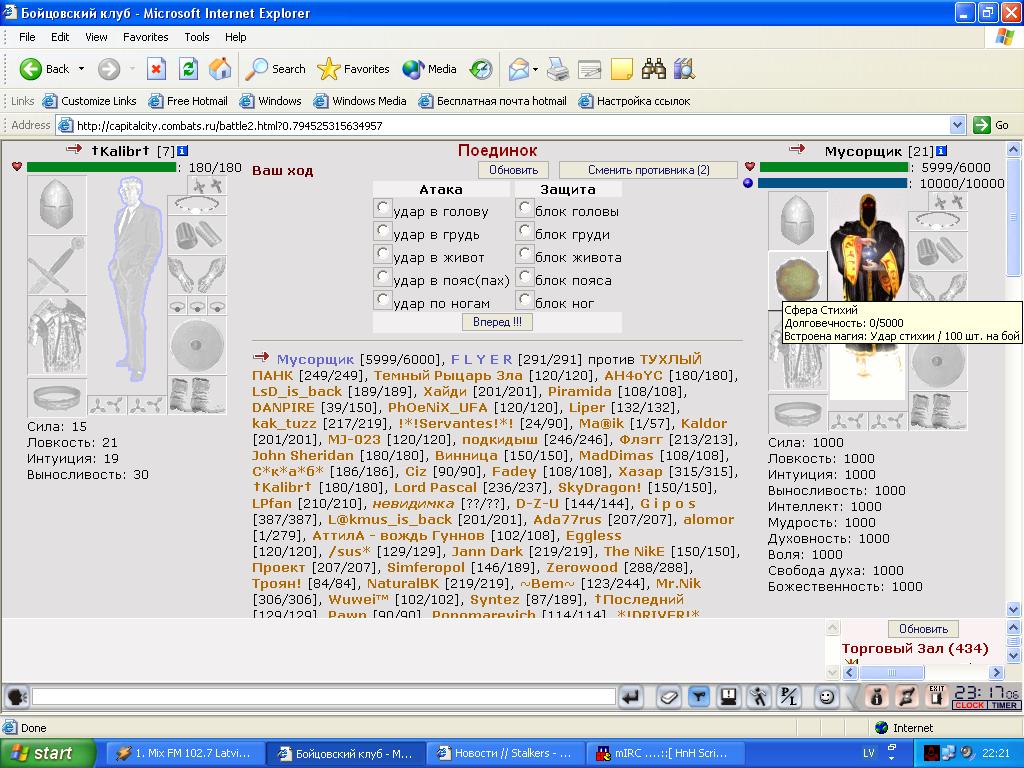Viewport: 1024px width, 768px height.
Task: Select defense 'блок живота'
Action: 524,254
